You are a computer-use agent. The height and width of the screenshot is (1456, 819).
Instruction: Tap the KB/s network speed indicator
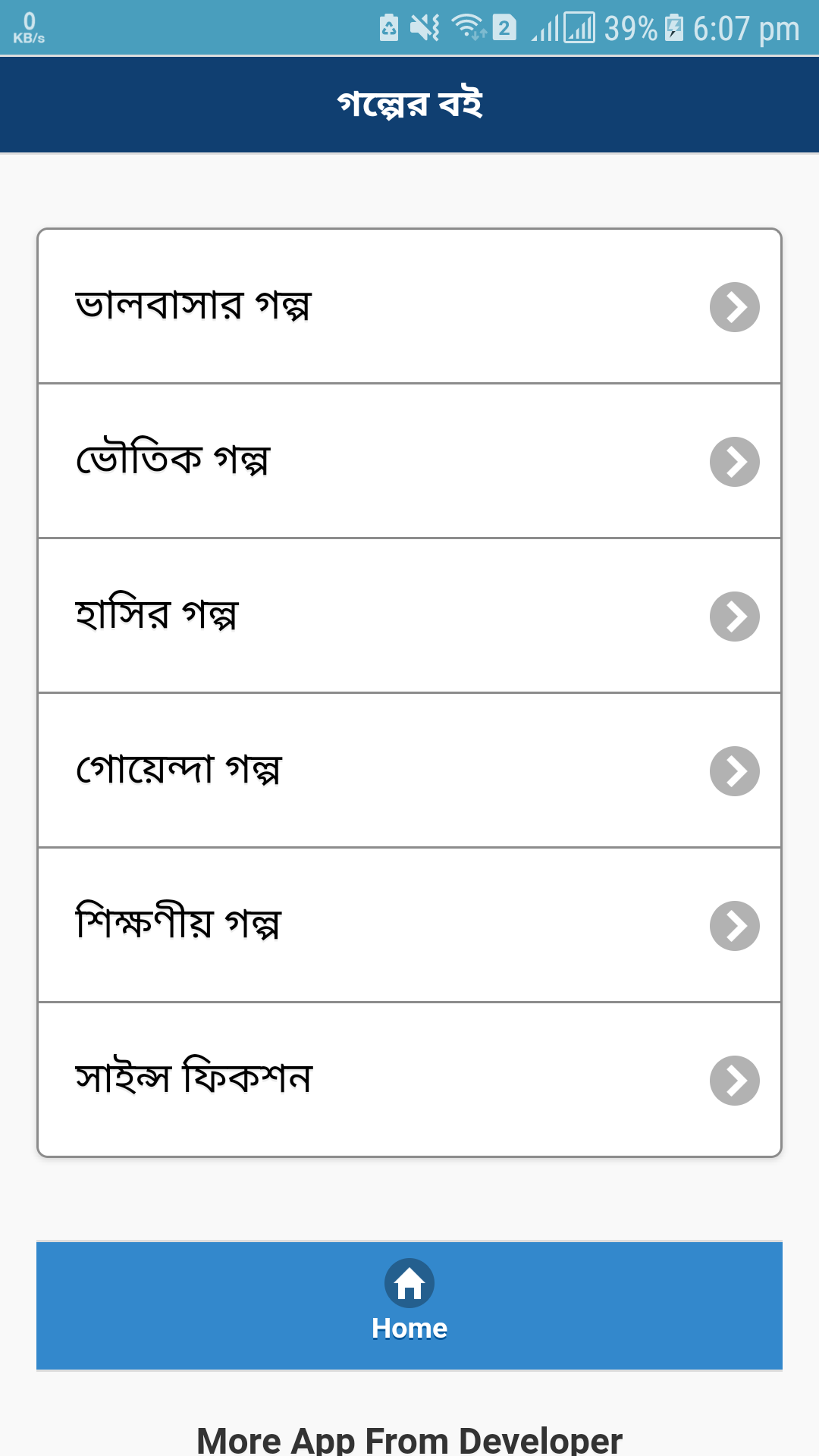pos(29,27)
